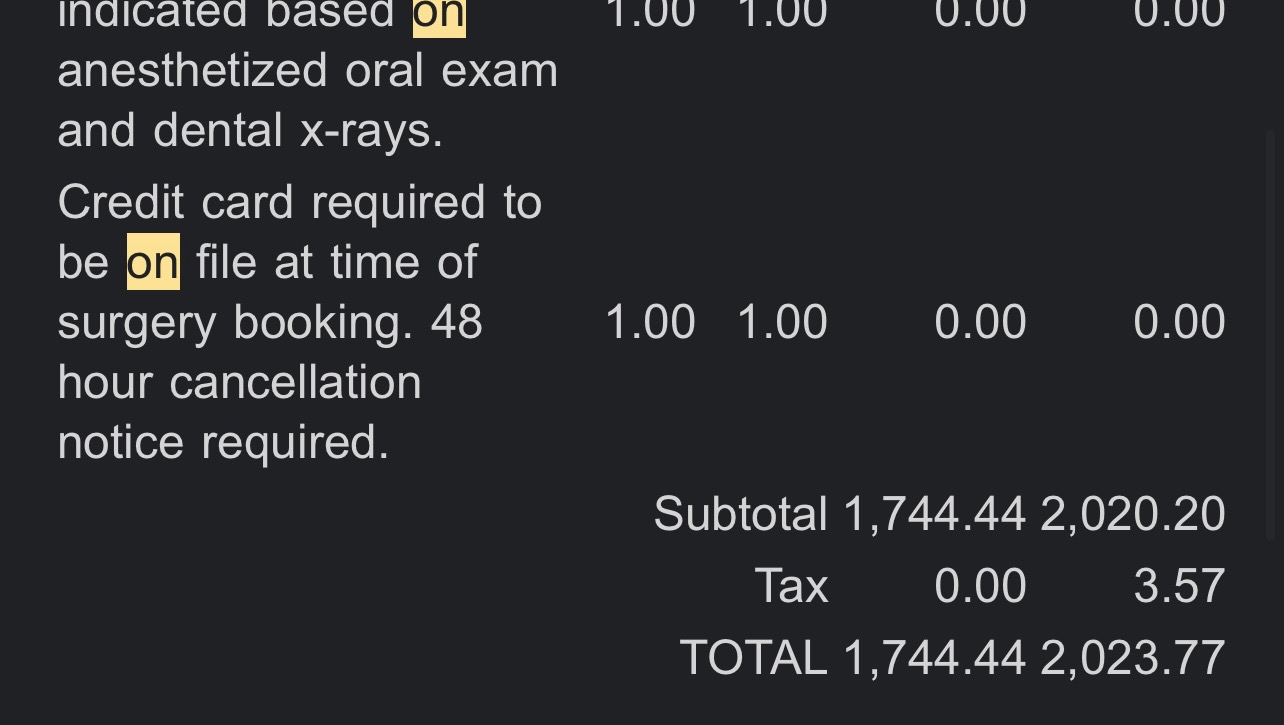Click leftmost 1.00 in the surgery booking row

(650, 322)
